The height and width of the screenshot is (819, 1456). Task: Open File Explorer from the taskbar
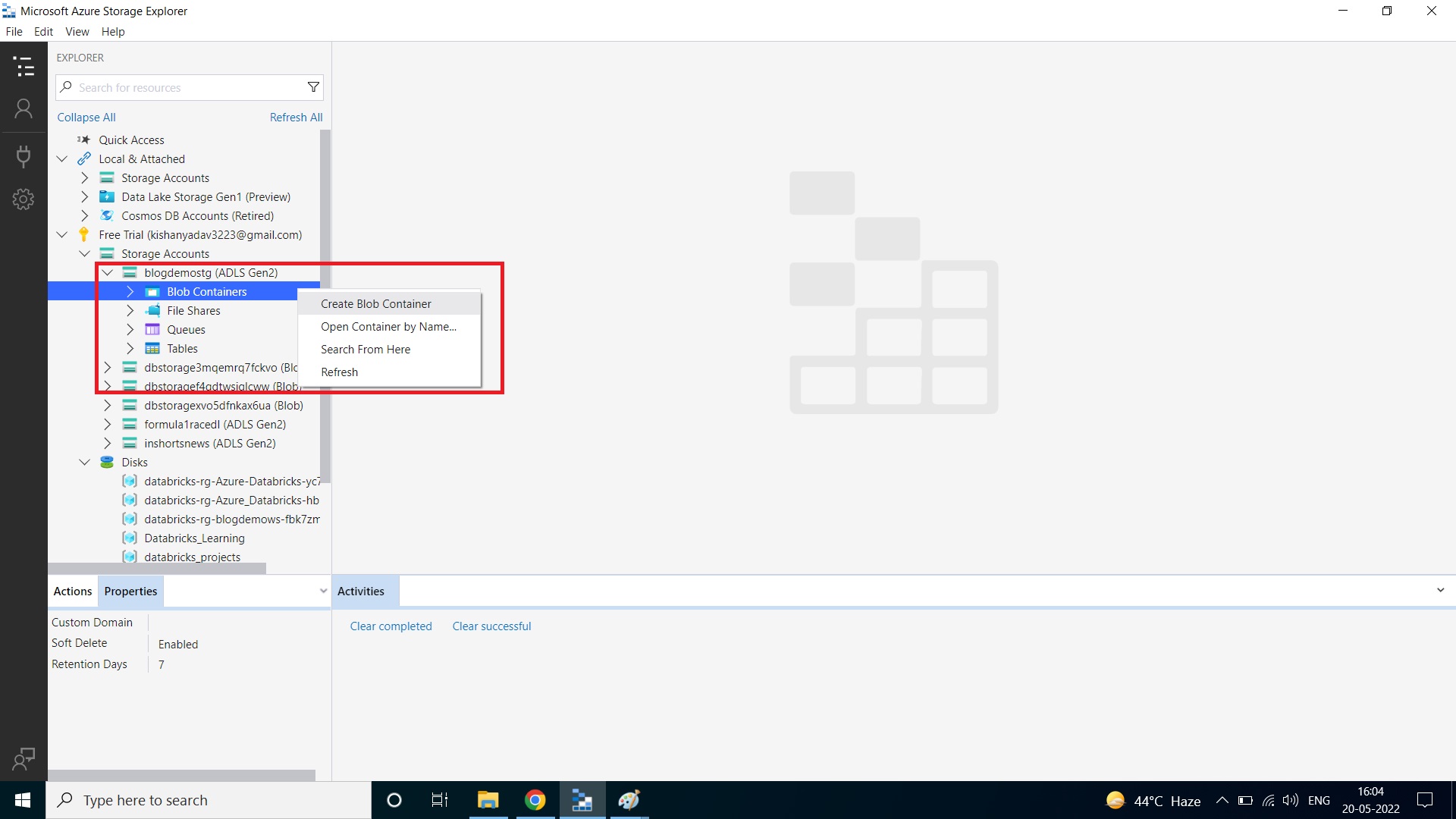(488, 800)
